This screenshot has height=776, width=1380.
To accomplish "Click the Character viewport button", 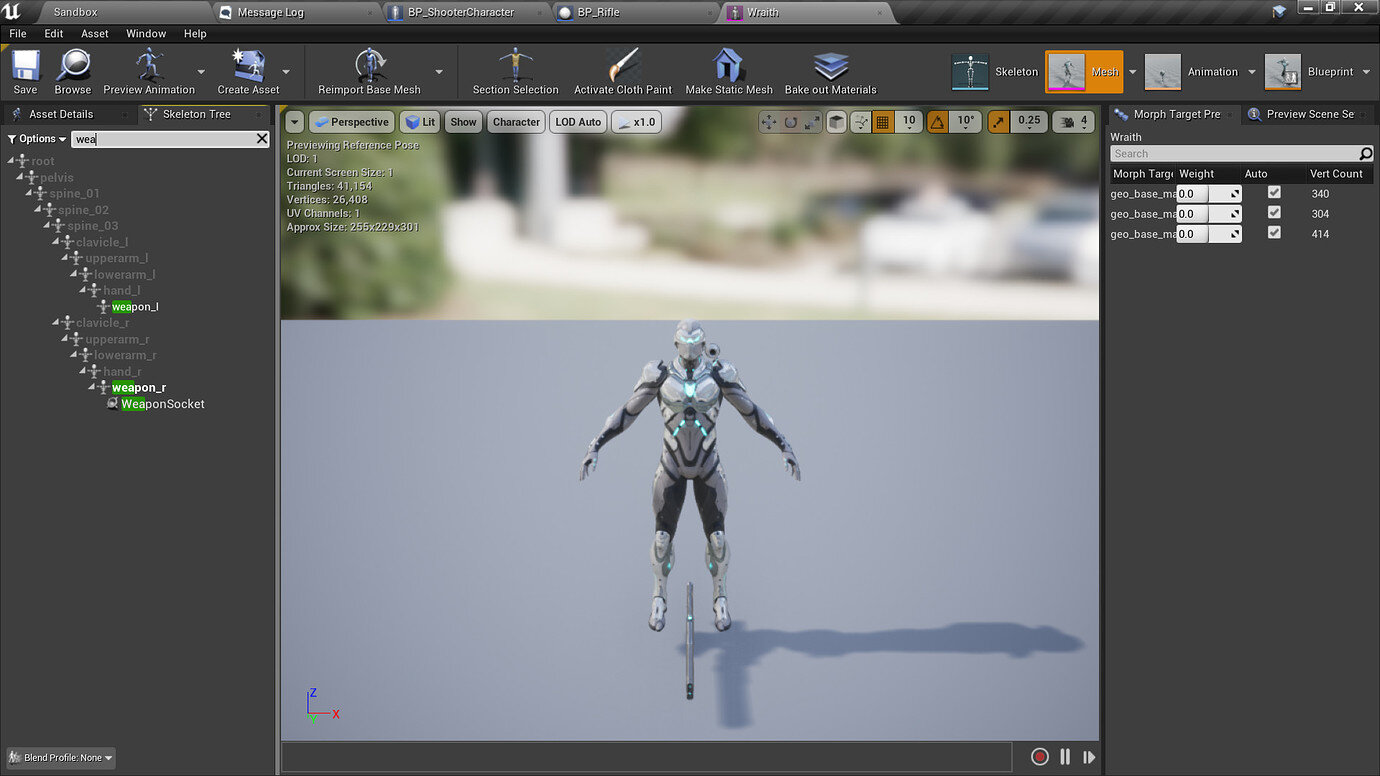I will 516,122.
